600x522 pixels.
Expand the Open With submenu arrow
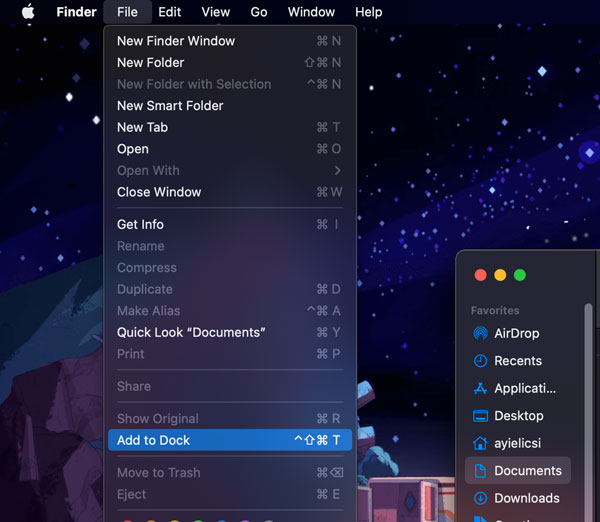tap(337, 170)
